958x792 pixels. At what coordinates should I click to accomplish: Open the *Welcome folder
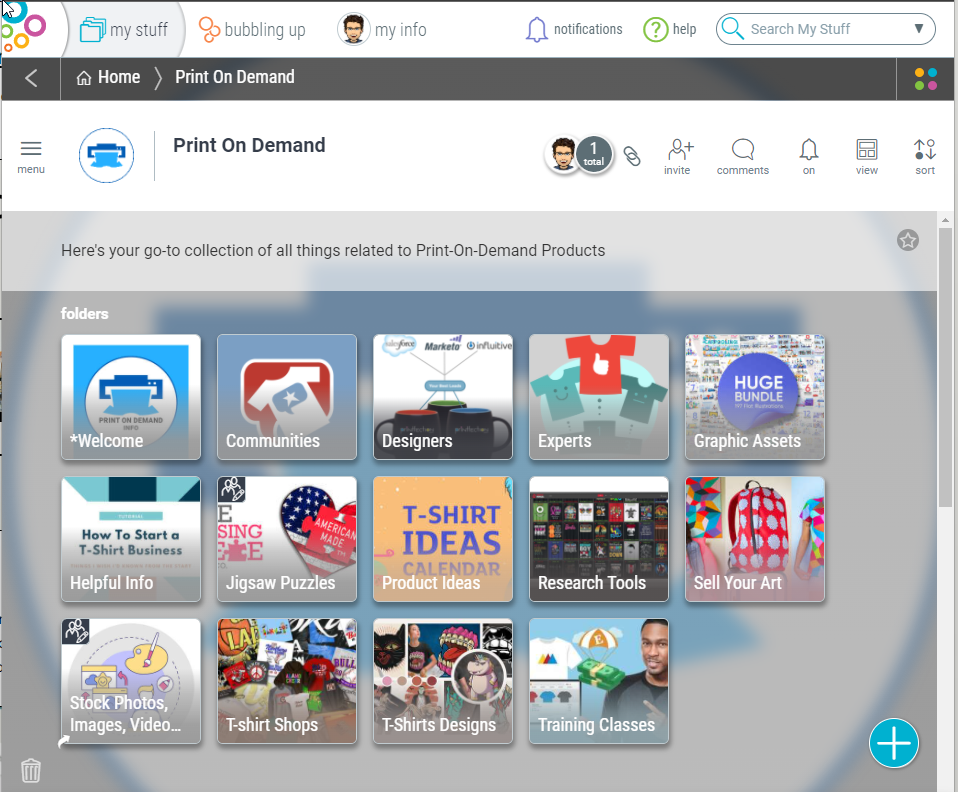(x=131, y=397)
